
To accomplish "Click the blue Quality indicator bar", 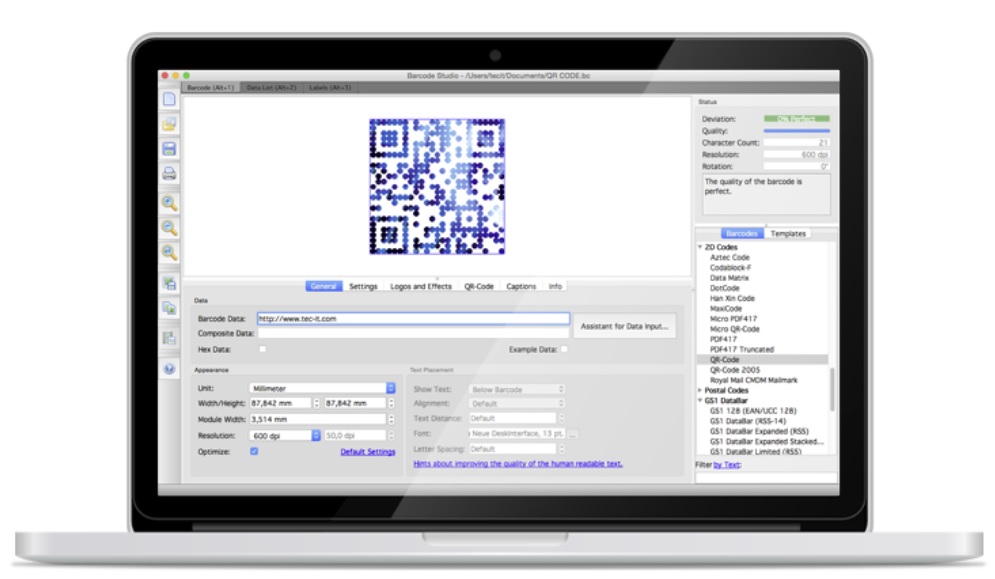I will (796, 131).
